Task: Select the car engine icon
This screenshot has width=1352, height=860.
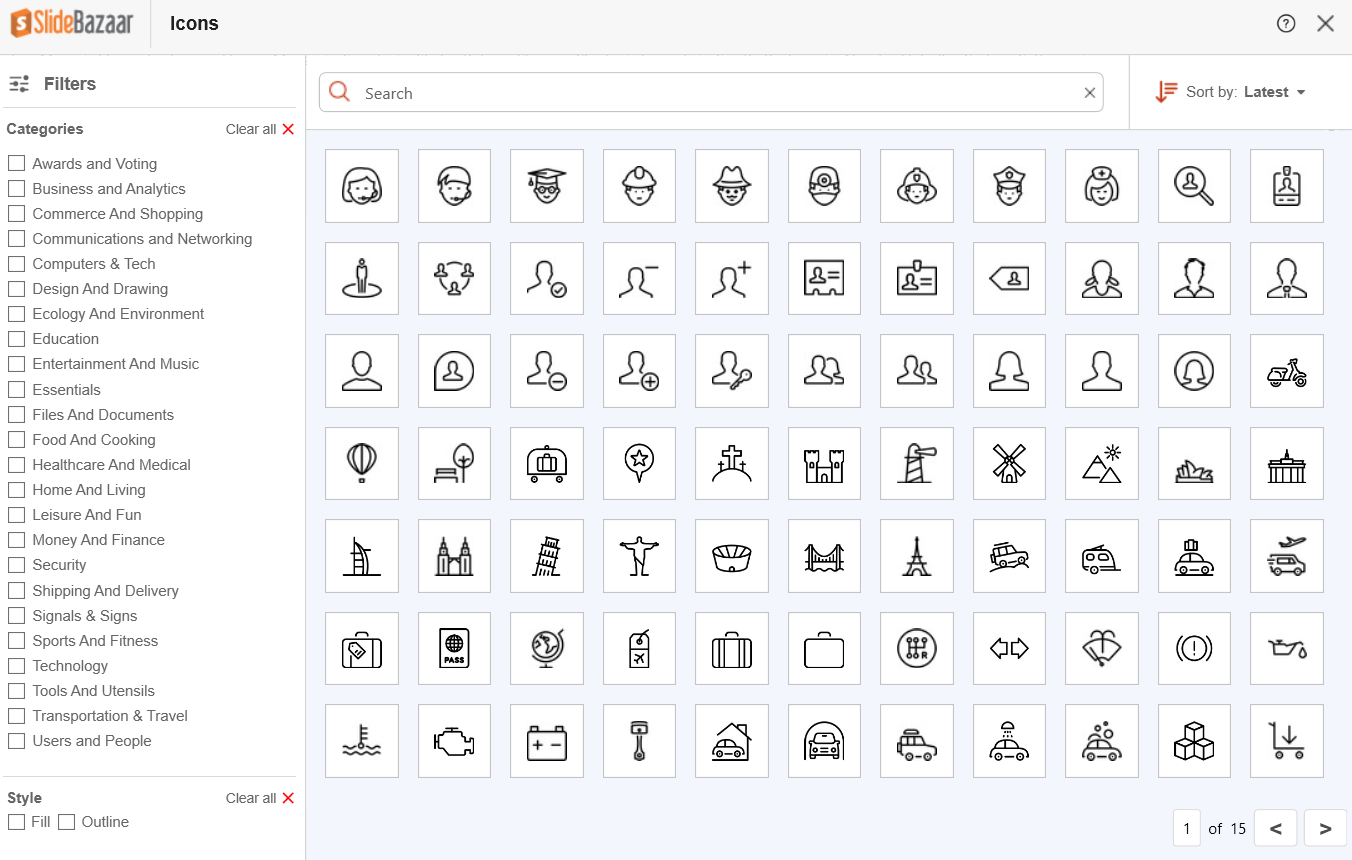Action: [x=454, y=741]
